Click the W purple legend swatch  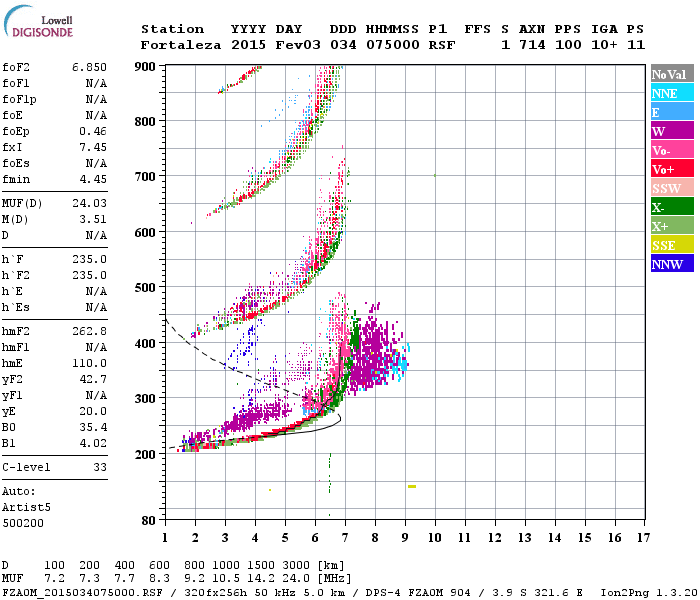[672, 131]
